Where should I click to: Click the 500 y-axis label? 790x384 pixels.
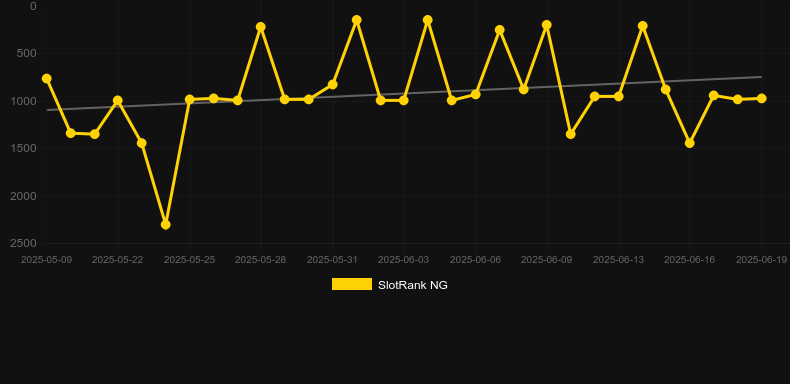pyautogui.click(x=27, y=53)
